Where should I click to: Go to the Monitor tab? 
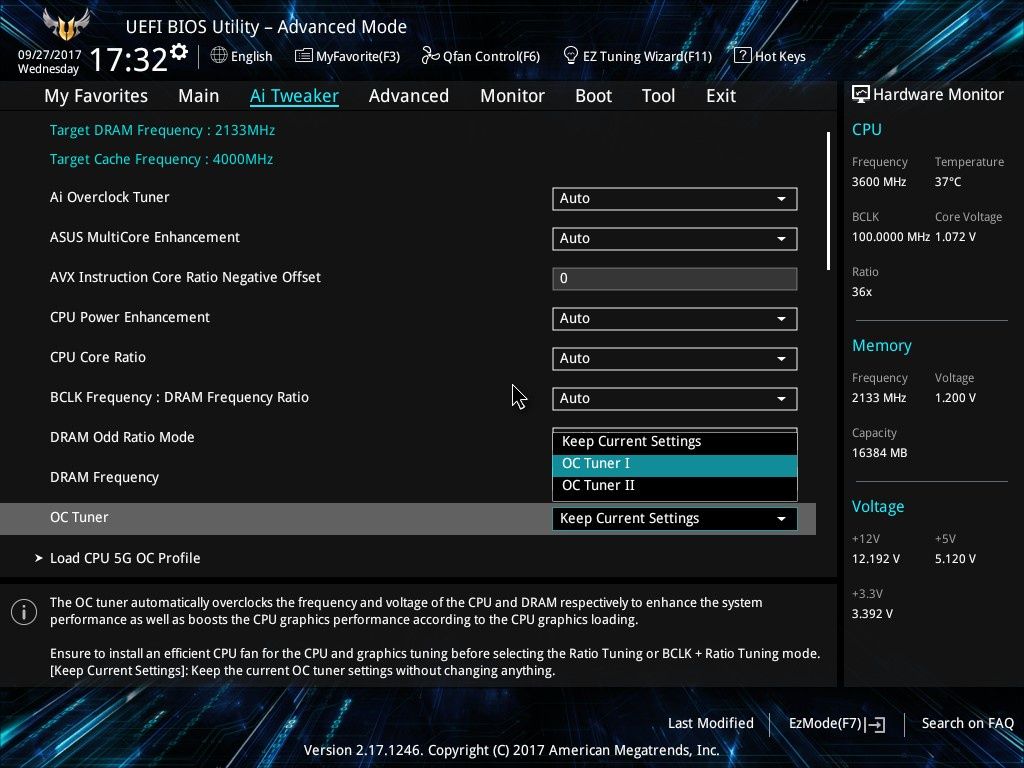point(512,96)
